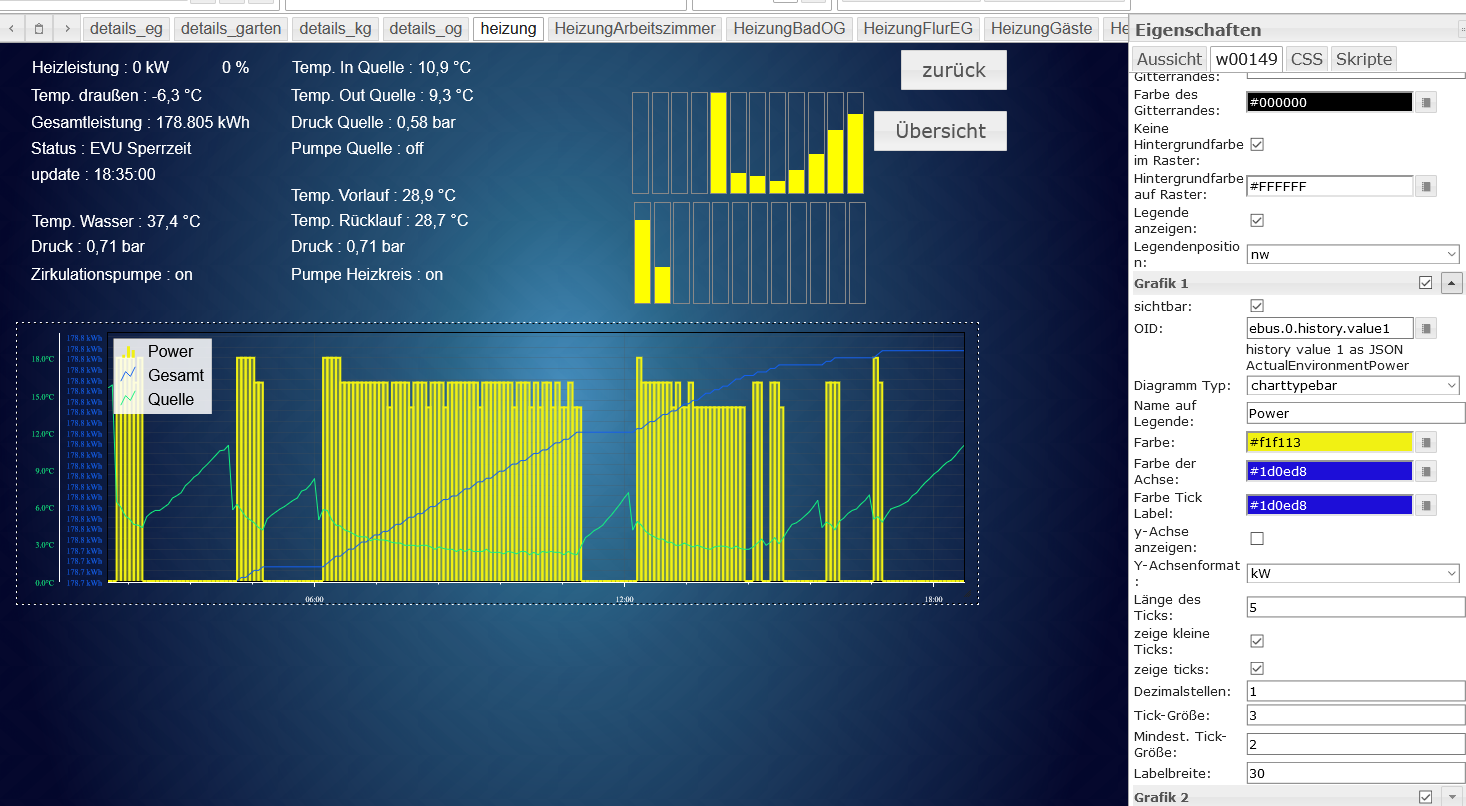Image resolution: width=1466 pixels, height=806 pixels.
Task: Select 'Temp. Wasser : 37,4 °C' text
Action: (x=116, y=221)
